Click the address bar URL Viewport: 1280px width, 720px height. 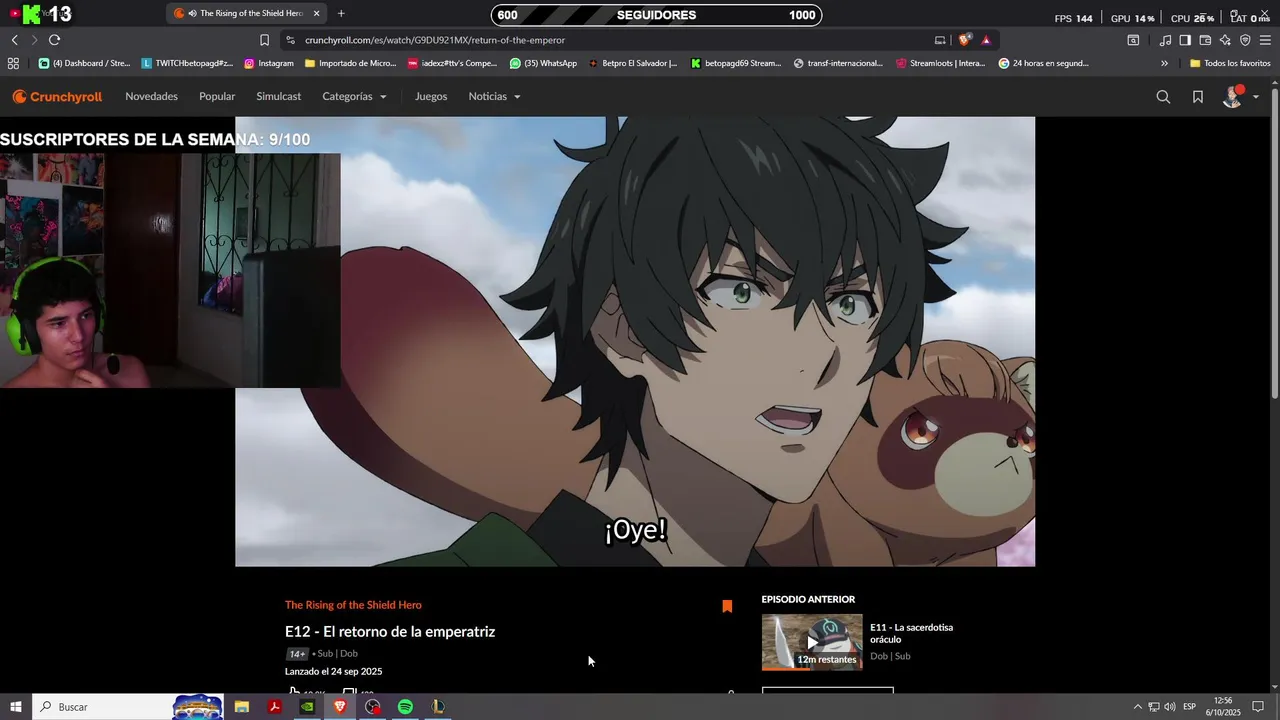(x=435, y=40)
